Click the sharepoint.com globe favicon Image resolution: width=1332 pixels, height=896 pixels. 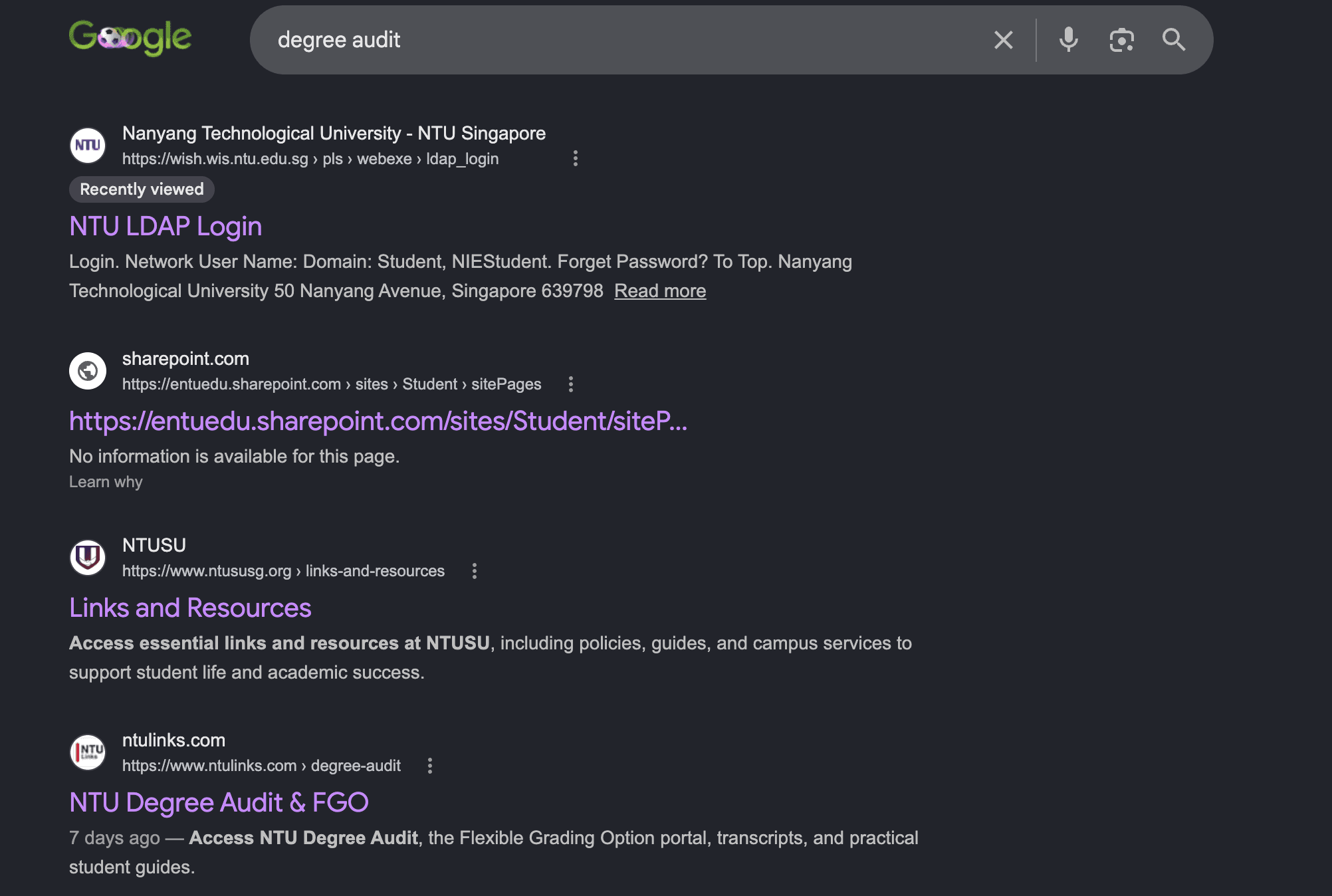coord(88,371)
